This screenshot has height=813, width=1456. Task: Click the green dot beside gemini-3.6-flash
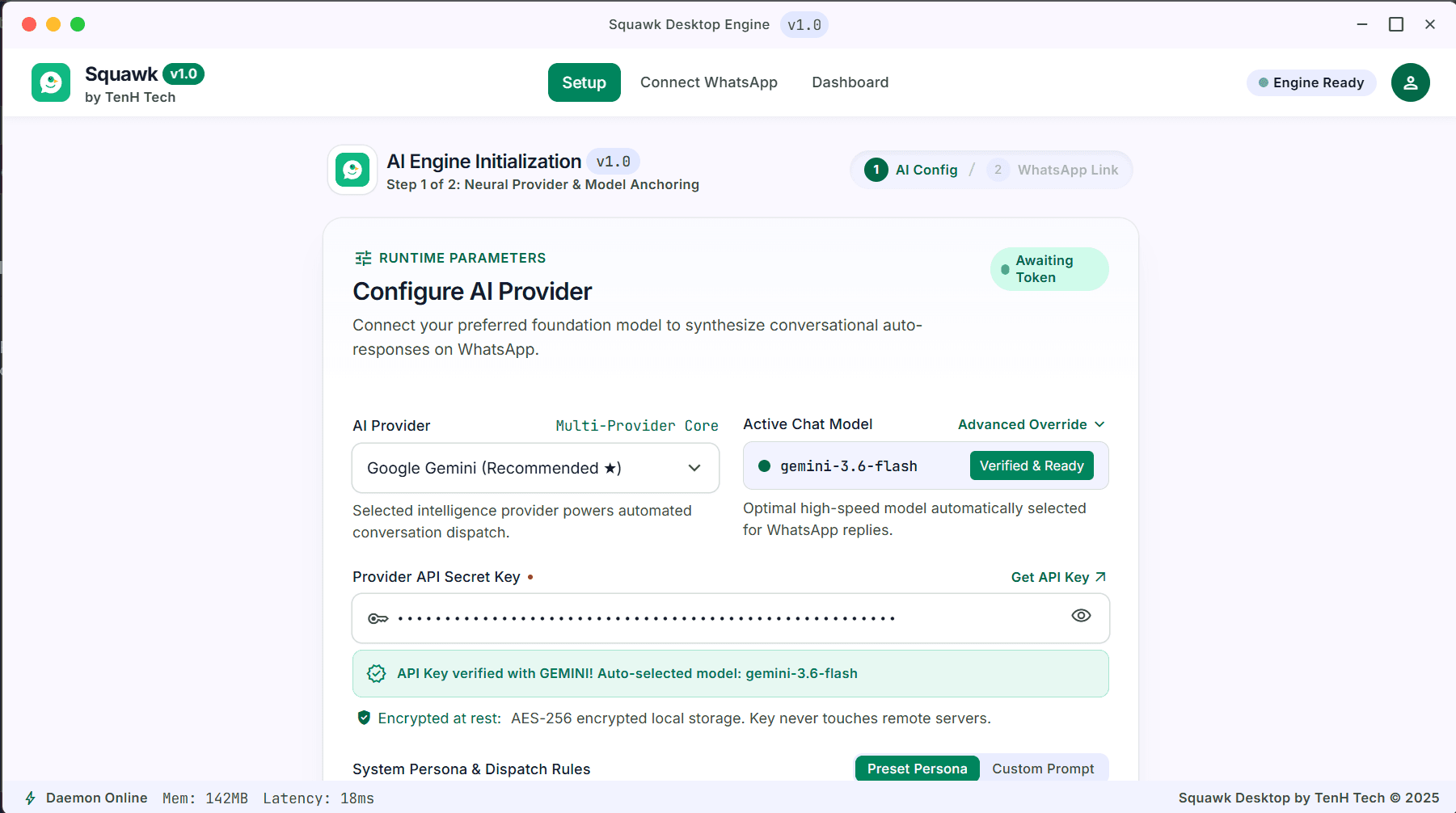(764, 465)
